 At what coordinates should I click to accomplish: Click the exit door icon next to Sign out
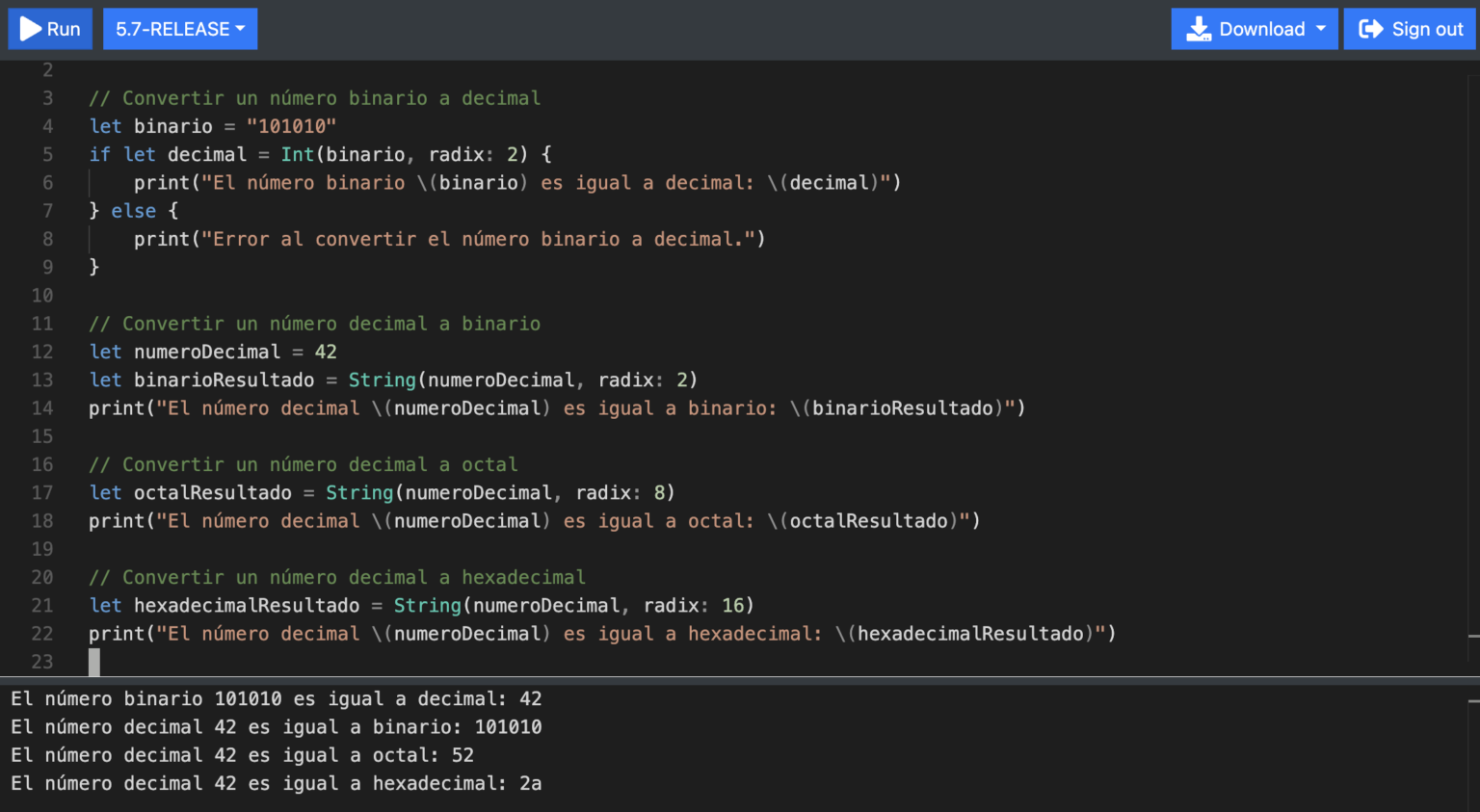pos(1372,28)
